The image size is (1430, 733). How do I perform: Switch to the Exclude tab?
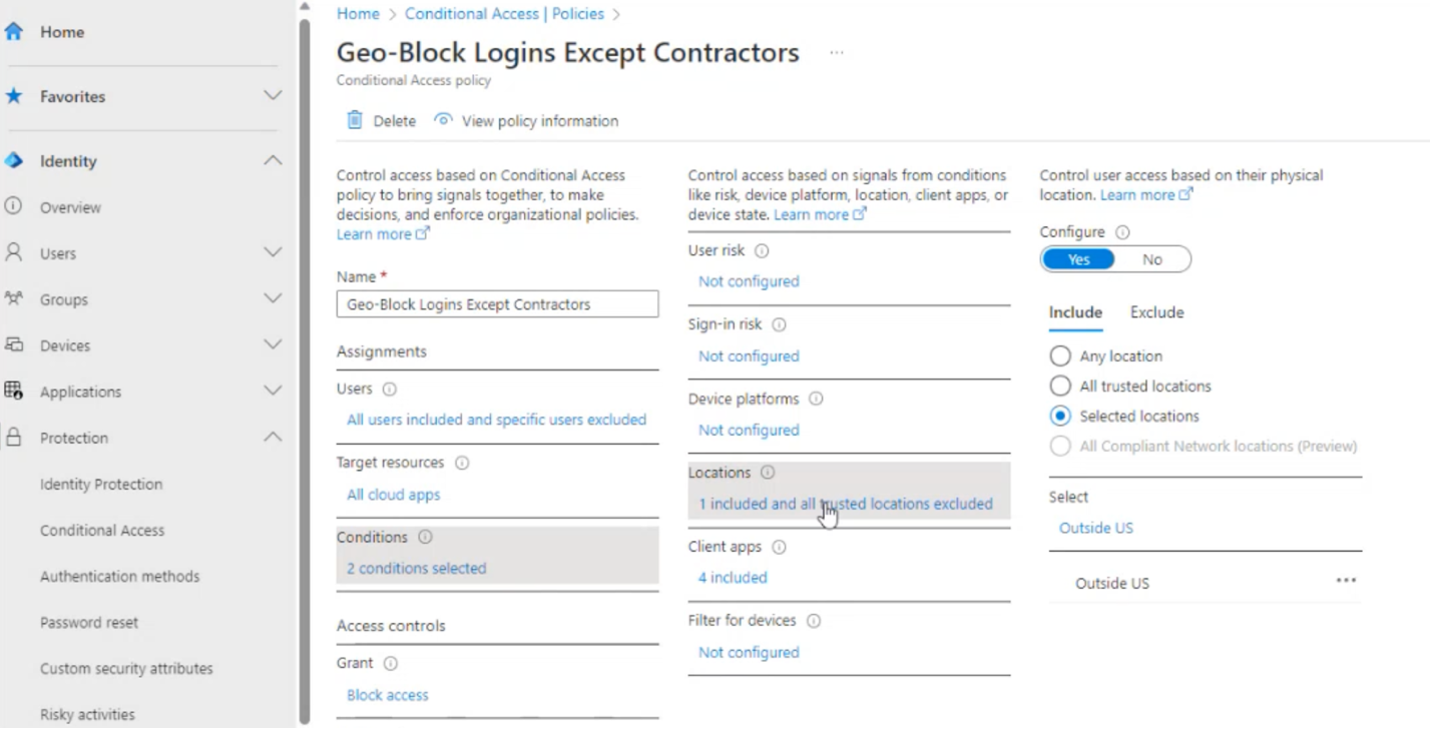pos(1156,313)
